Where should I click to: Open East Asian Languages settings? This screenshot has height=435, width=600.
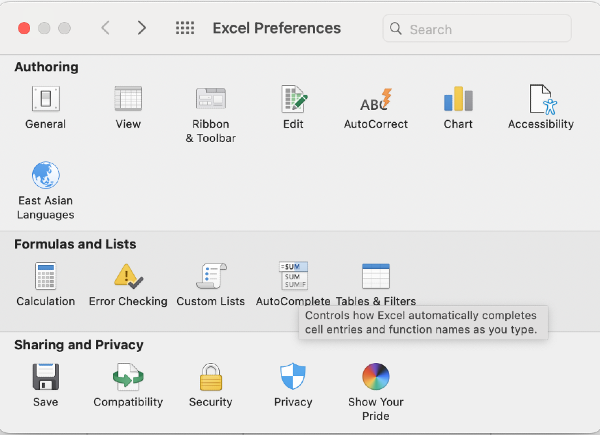tap(45, 177)
